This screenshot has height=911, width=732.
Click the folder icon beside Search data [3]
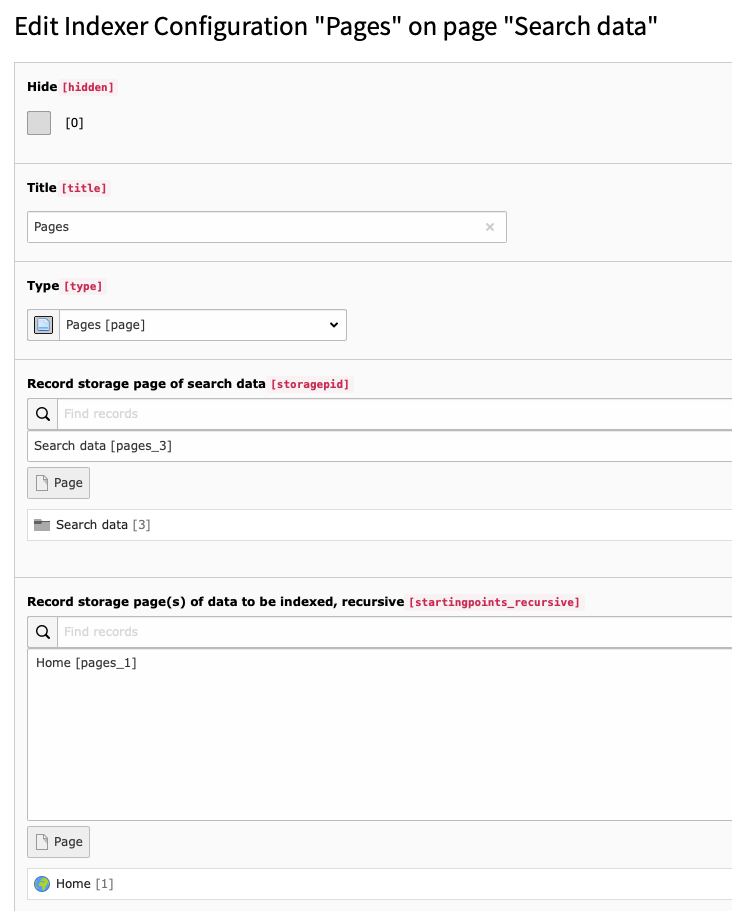(x=43, y=524)
